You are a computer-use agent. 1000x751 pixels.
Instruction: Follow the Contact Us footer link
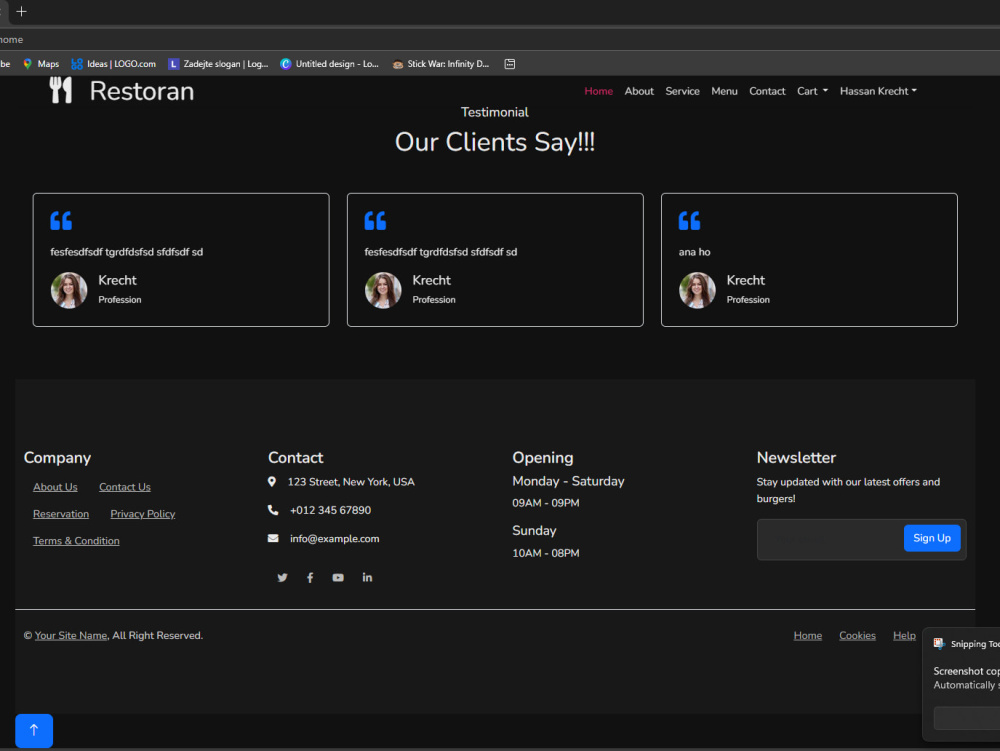pyautogui.click(x=125, y=487)
